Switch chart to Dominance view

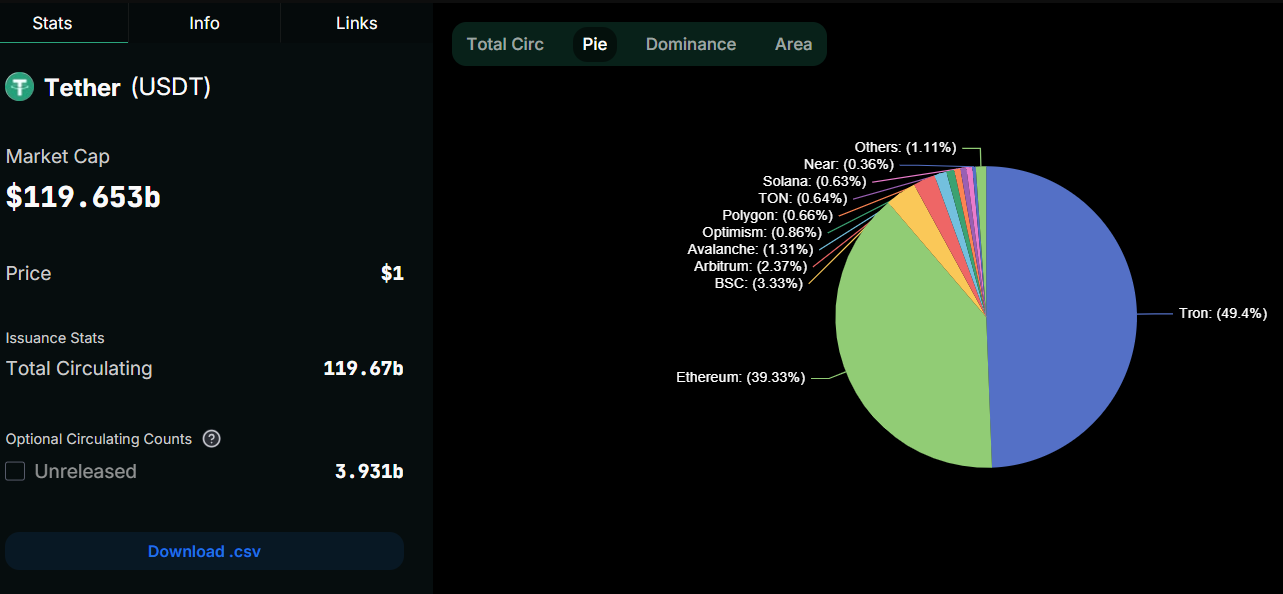[x=691, y=44]
